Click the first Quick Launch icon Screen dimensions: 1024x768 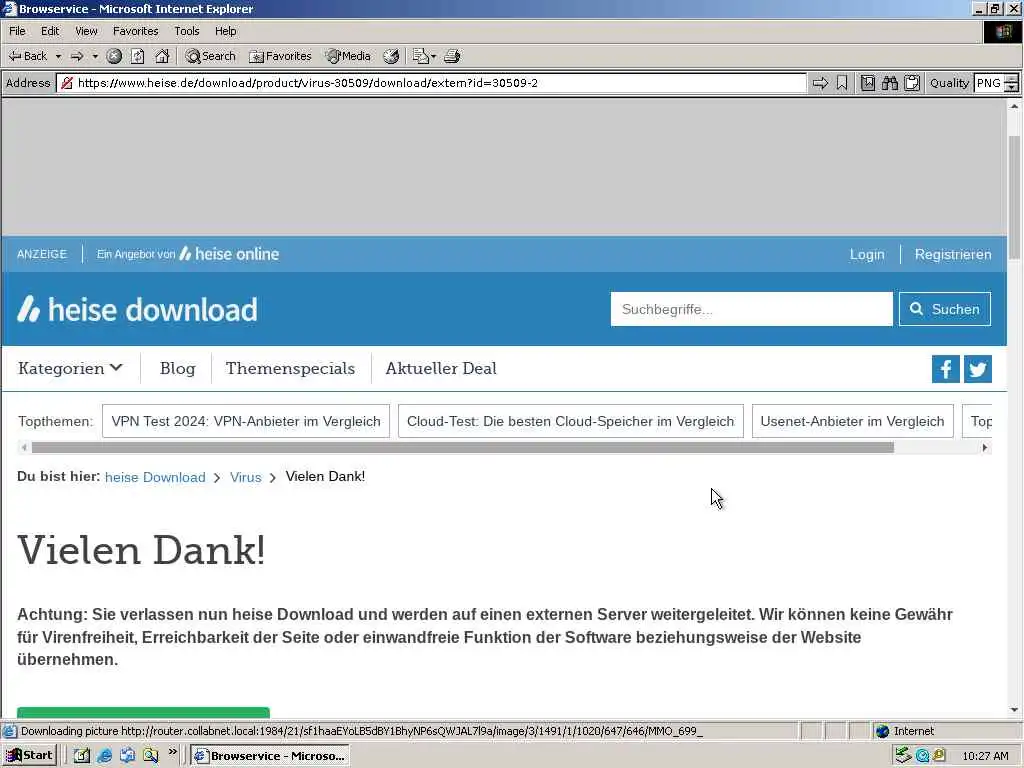click(82, 756)
